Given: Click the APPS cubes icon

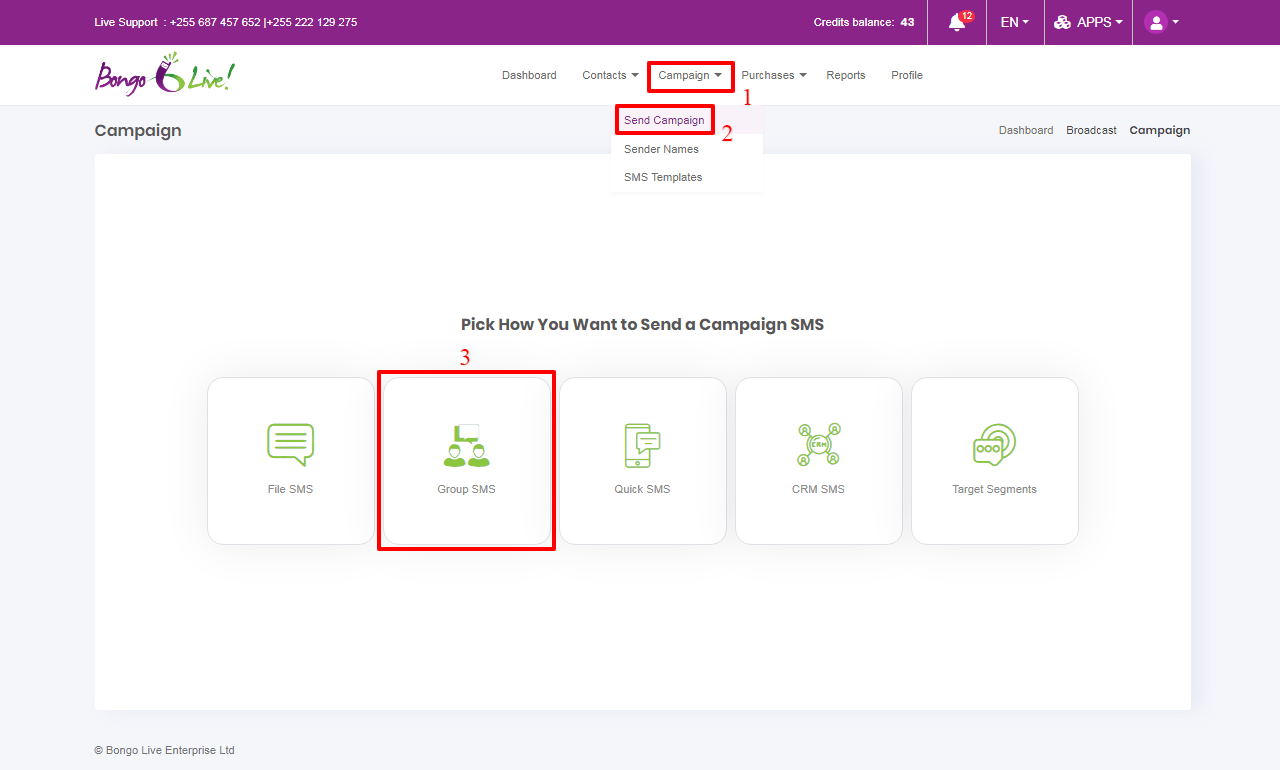Looking at the screenshot, I should [x=1062, y=22].
